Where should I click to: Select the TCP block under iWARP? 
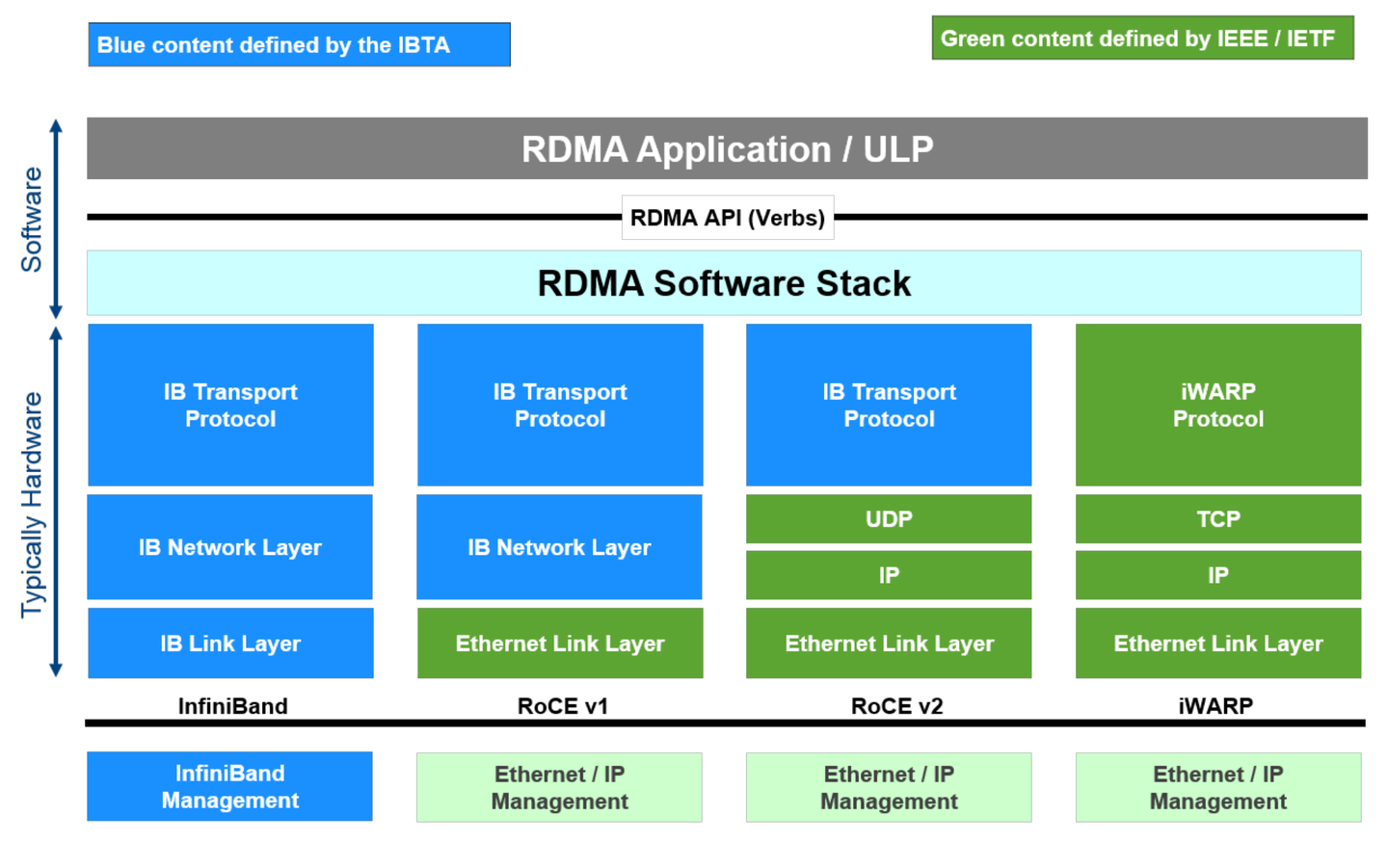point(1217,519)
